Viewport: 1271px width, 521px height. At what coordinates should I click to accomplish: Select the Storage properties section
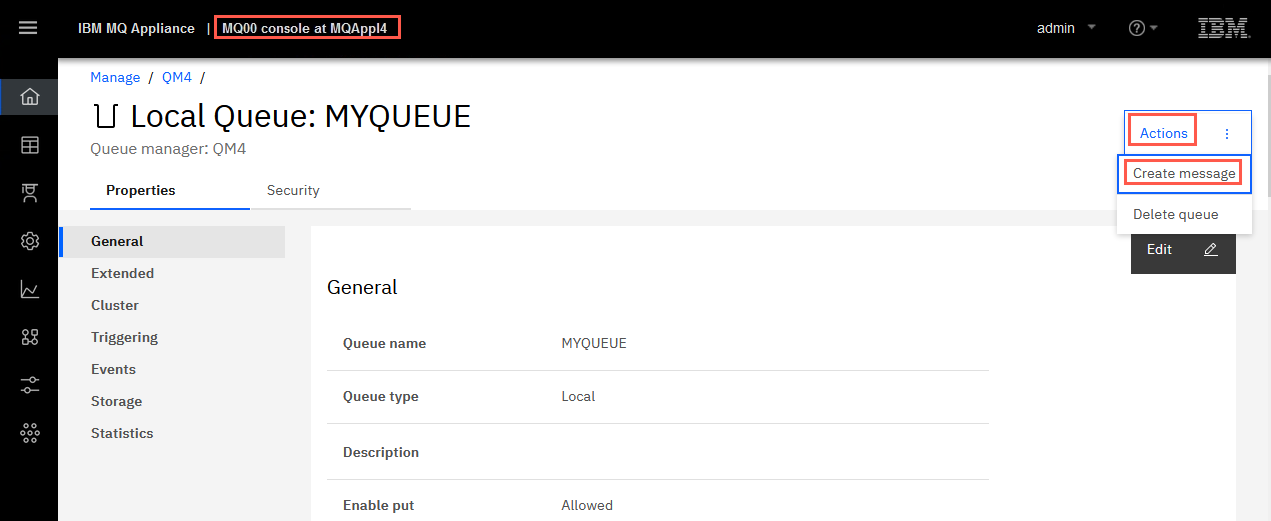pos(173,401)
